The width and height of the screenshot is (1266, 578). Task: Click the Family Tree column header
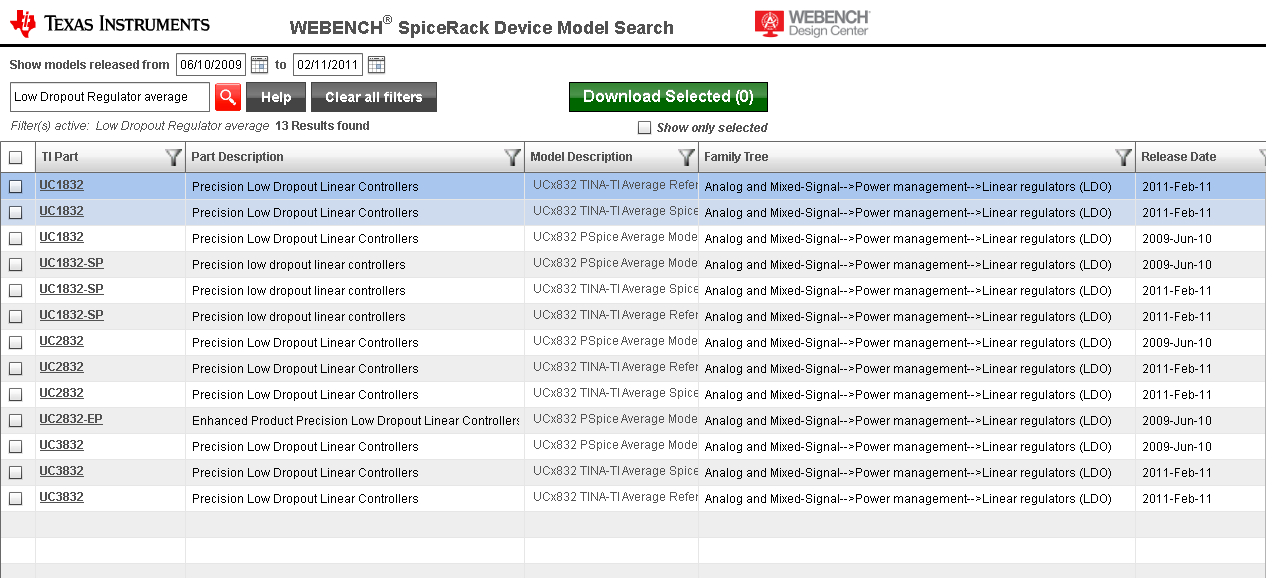[x=736, y=157]
